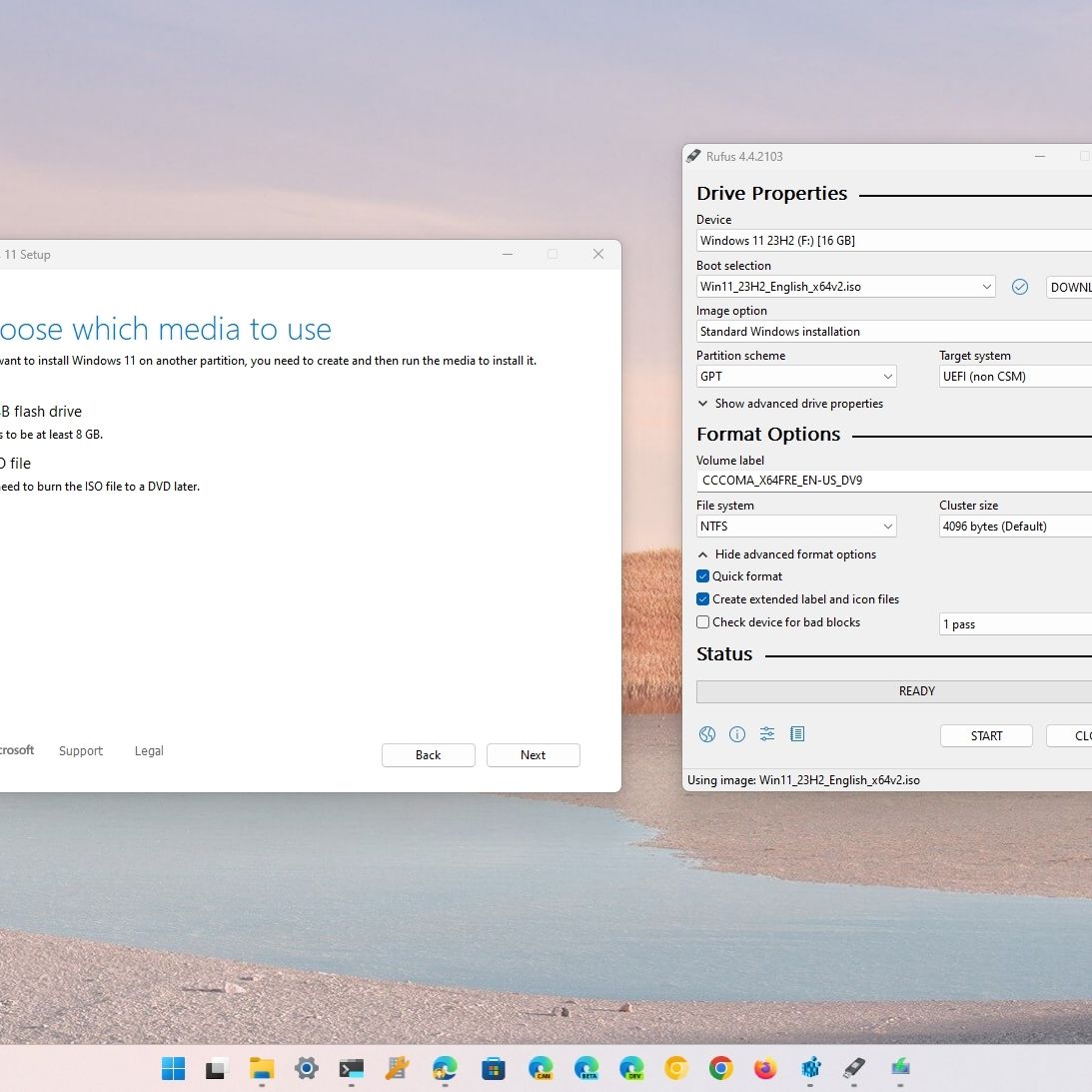Launch Edge Beta from the taskbar
Image resolution: width=1092 pixels, height=1092 pixels.
tap(586, 1068)
